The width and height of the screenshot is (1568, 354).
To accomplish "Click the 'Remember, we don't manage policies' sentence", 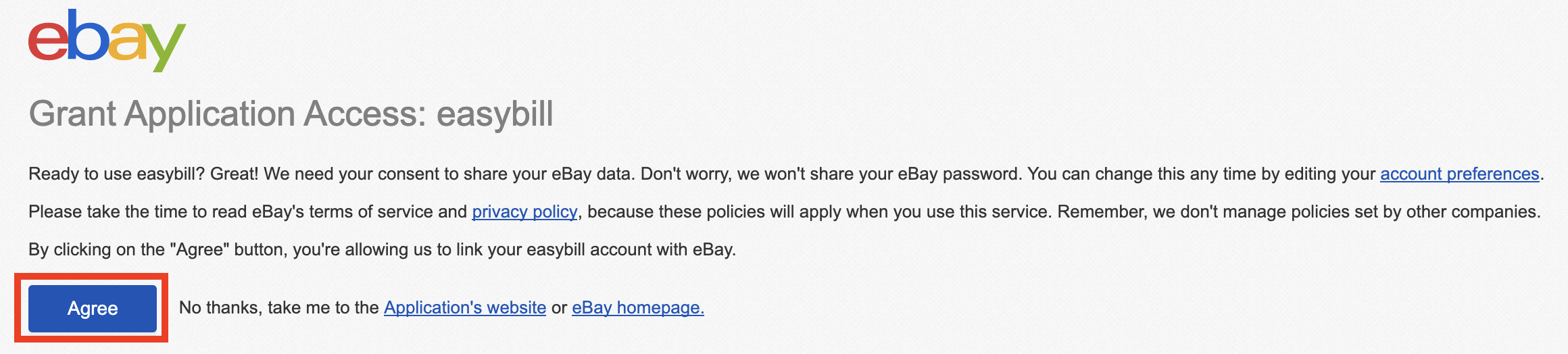I will click(1299, 212).
